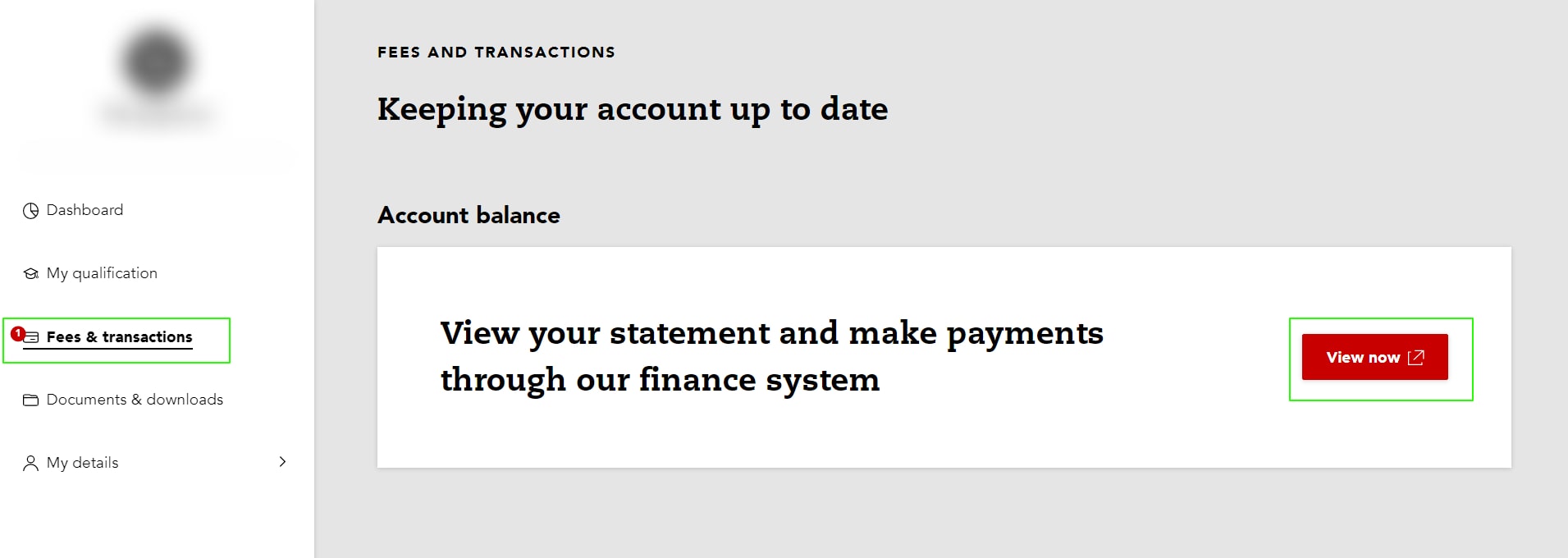Select the Fees & transactions menu label

tap(119, 337)
